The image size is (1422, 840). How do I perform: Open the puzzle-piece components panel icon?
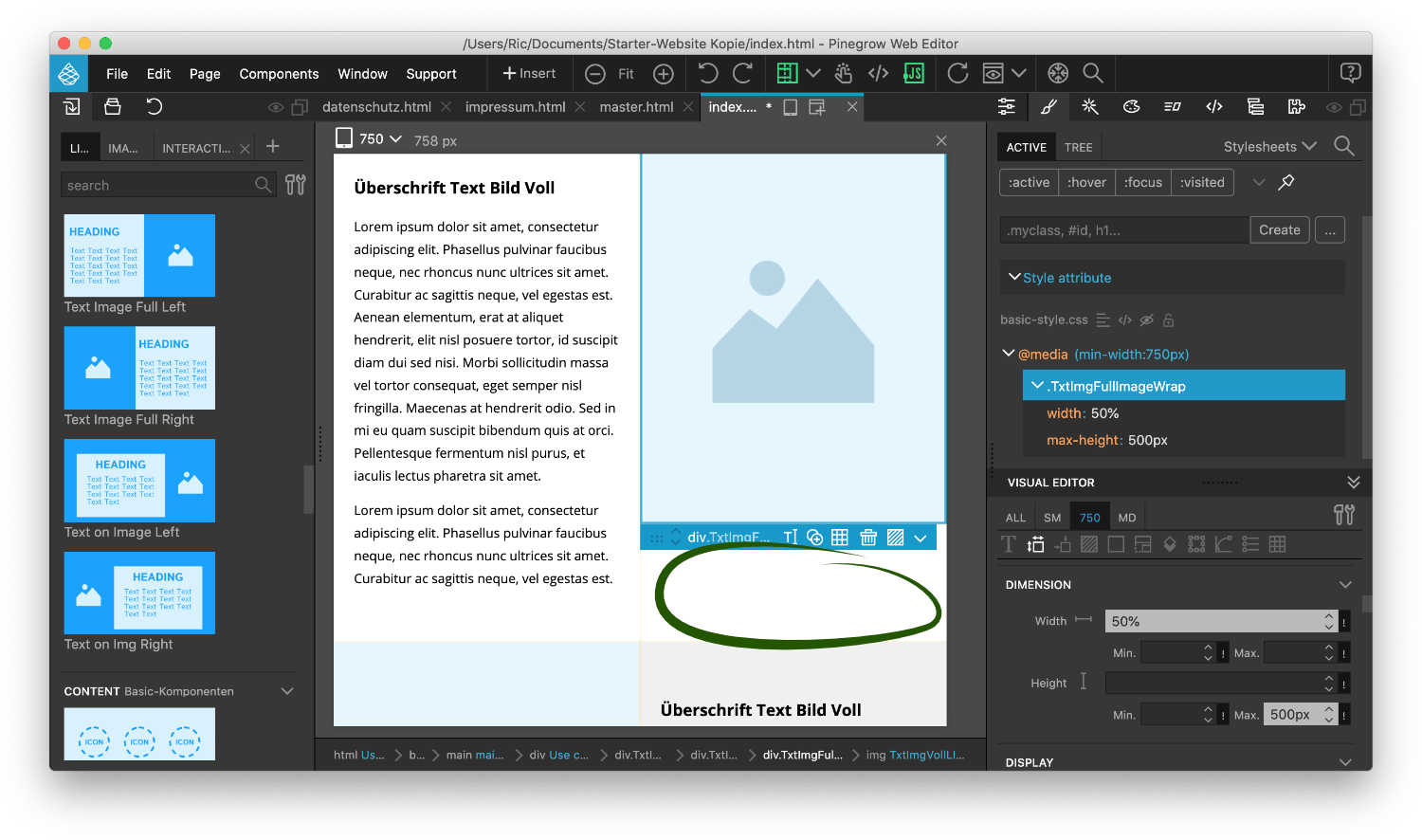(1297, 107)
